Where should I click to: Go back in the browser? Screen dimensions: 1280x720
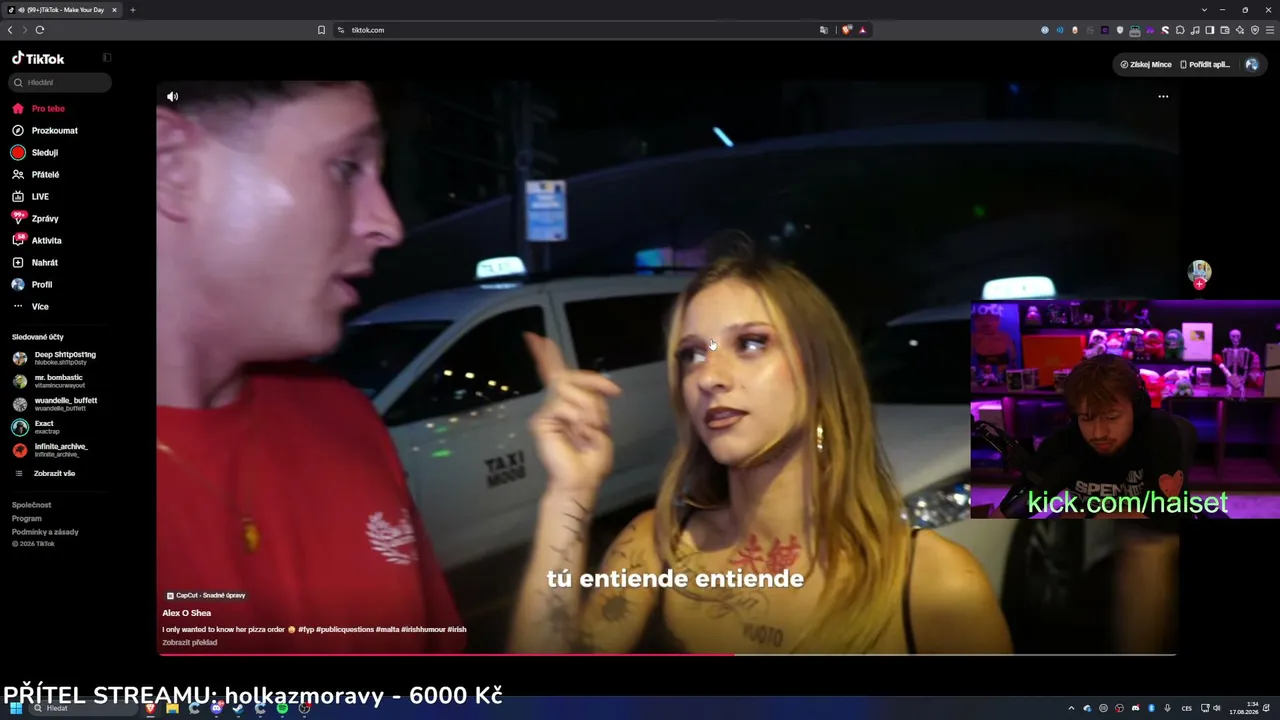[x=10, y=30]
